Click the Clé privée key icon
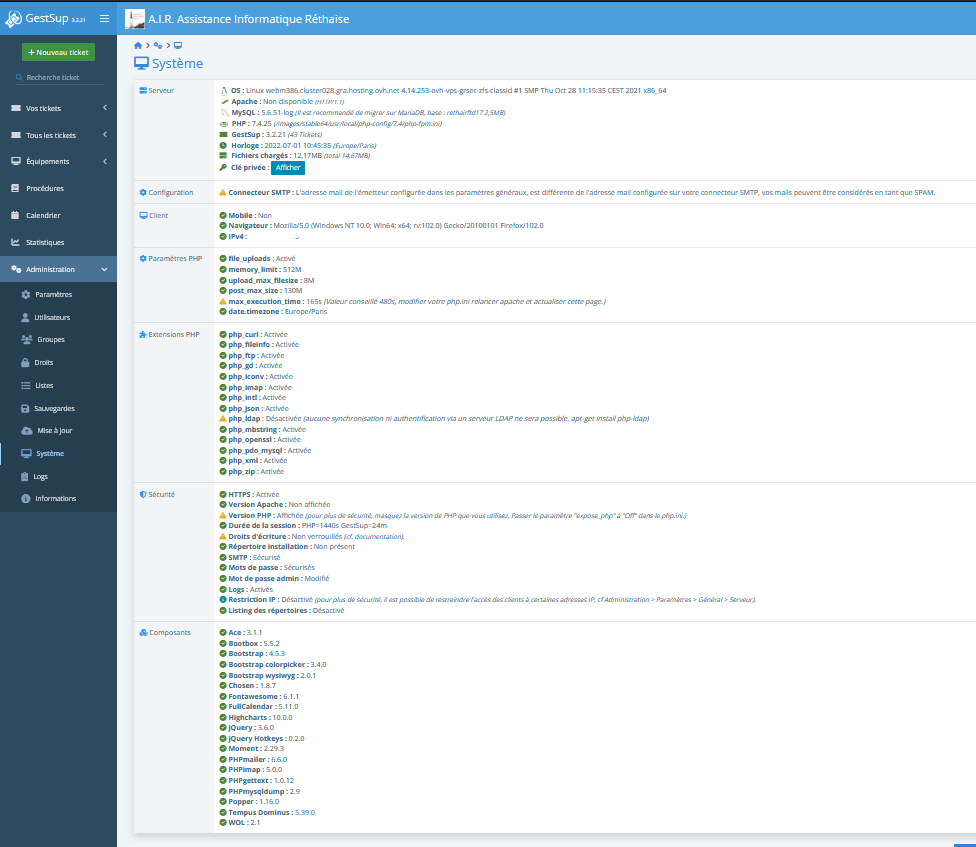 point(223,167)
